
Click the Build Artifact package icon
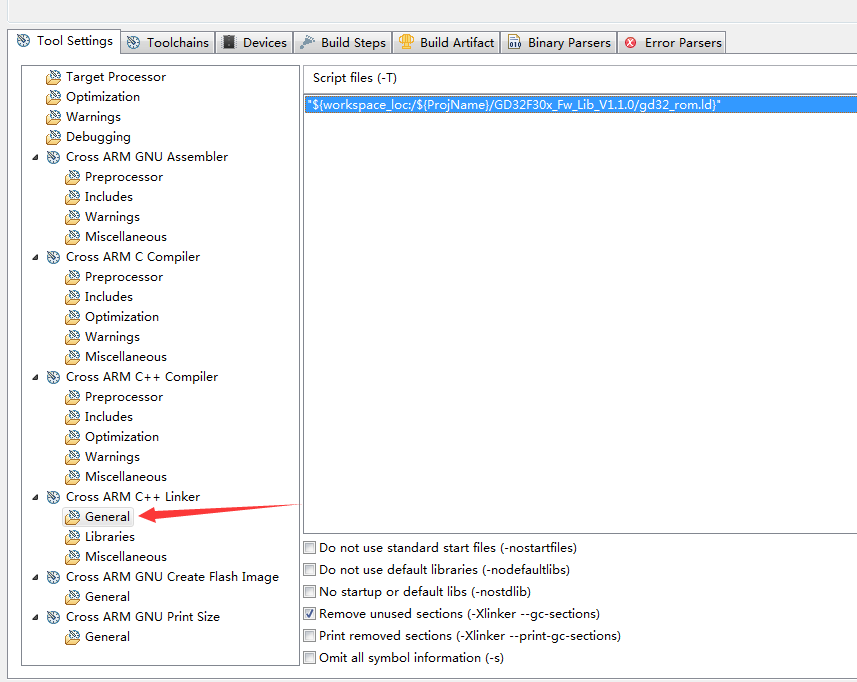(x=407, y=42)
